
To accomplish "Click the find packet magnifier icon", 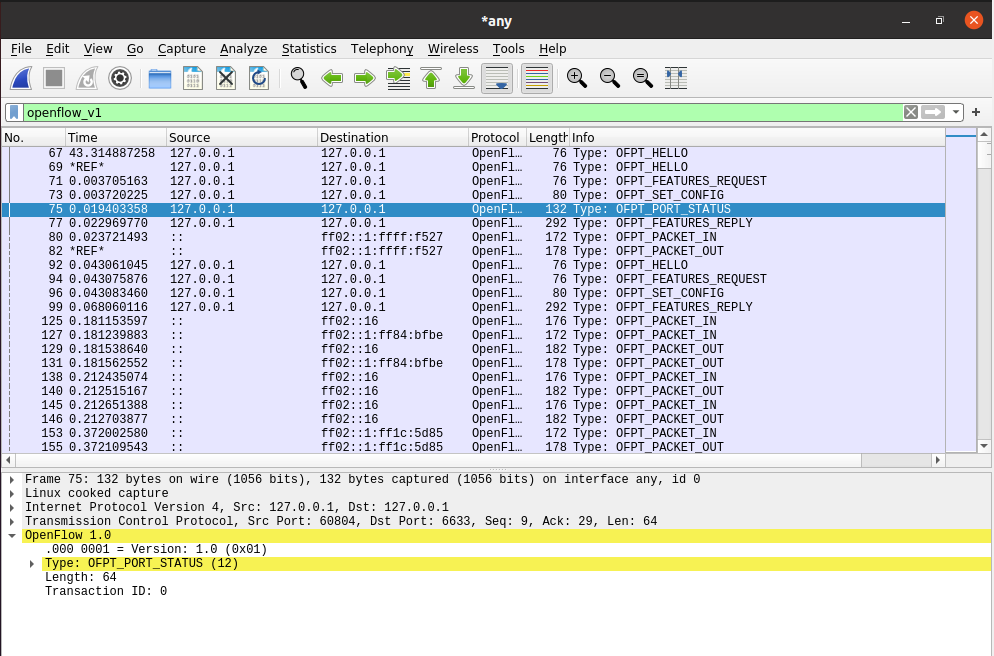I will (x=298, y=78).
